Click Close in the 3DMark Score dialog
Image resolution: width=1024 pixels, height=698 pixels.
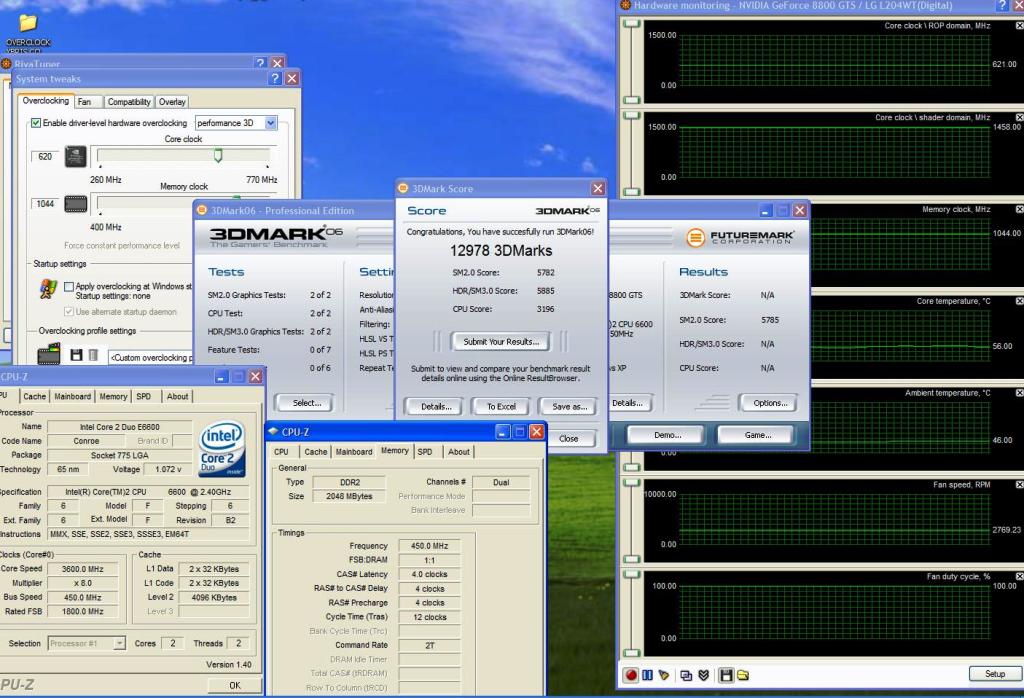[568, 439]
